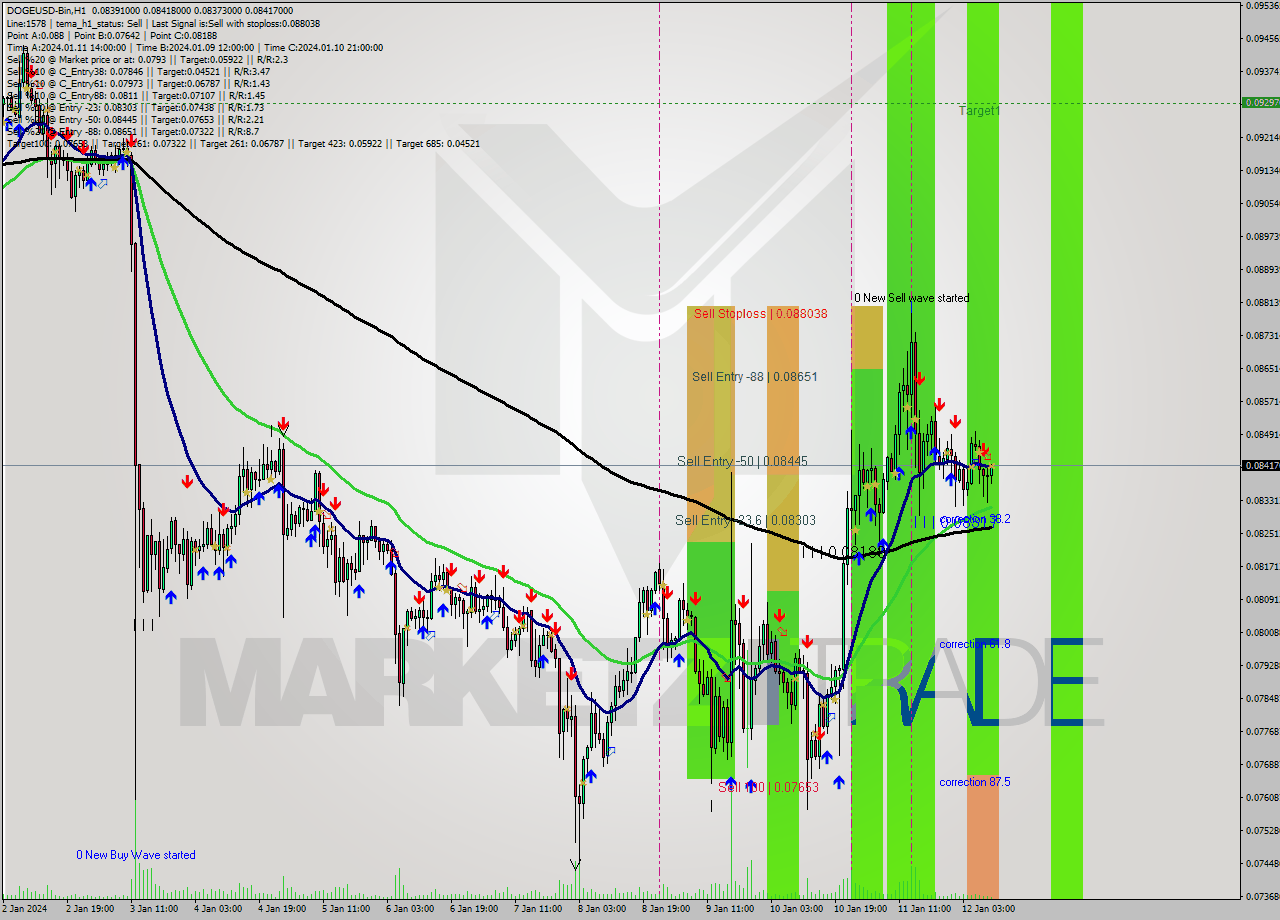
Task: Click the 'Sell 100 | 0.07653' label
Action: (x=768, y=787)
